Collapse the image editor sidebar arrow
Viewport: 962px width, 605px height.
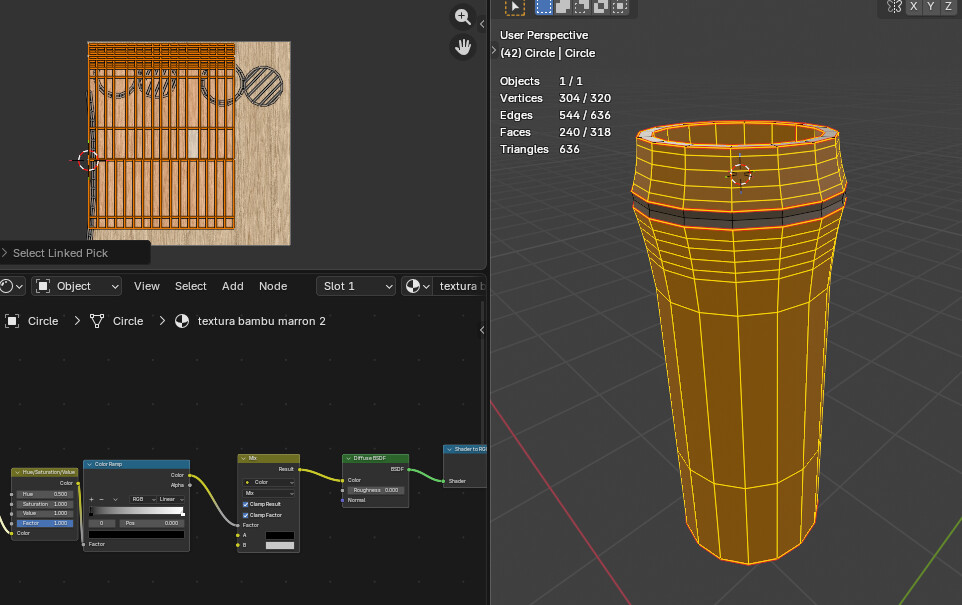pos(482,24)
